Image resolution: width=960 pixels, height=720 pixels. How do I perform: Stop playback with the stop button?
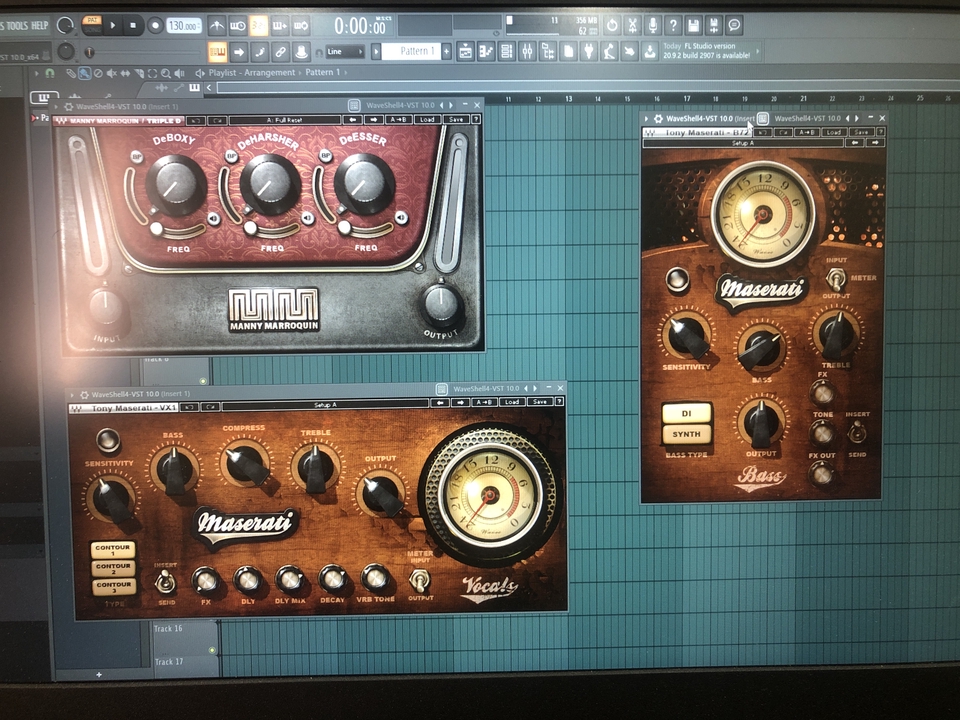pyautogui.click(x=133, y=26)
